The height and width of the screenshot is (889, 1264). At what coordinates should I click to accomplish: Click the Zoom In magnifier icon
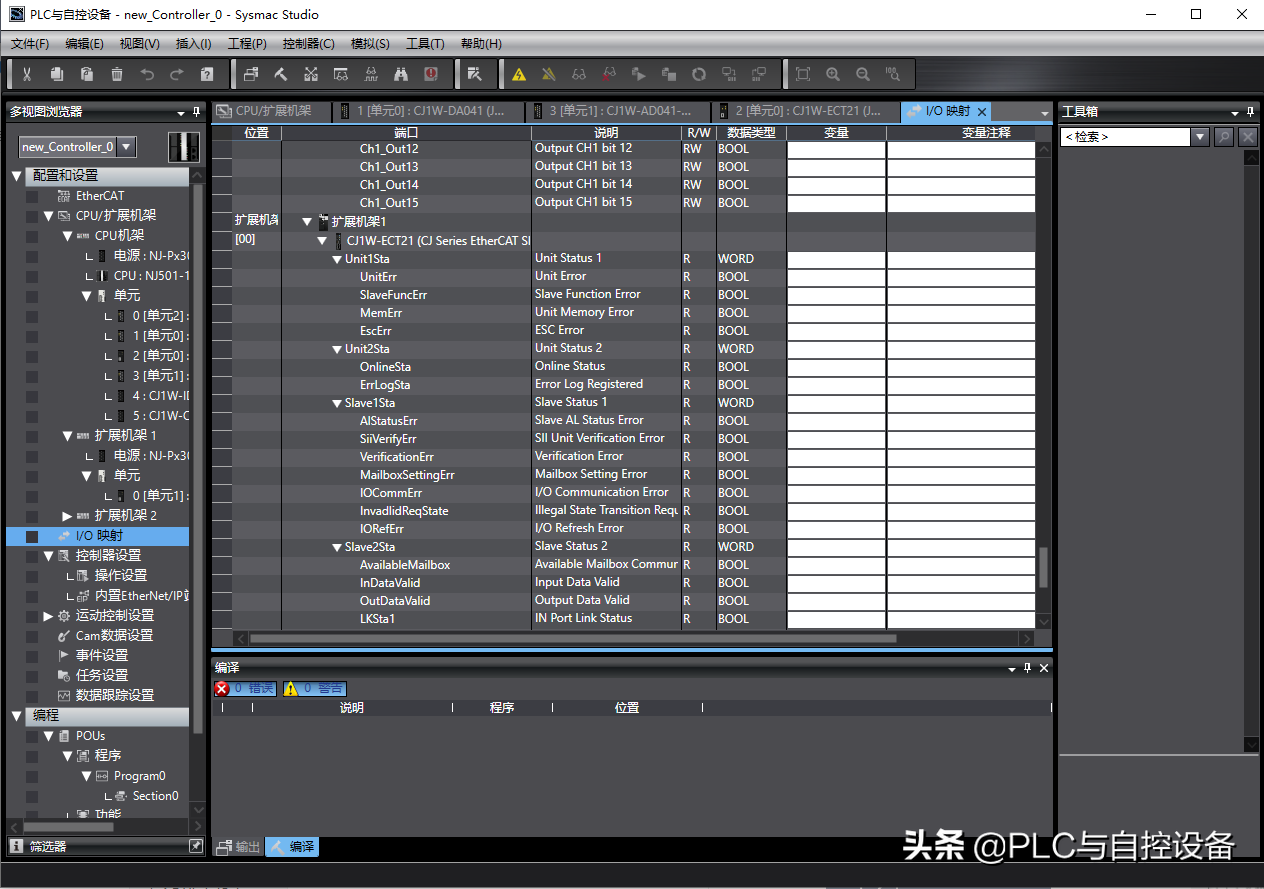pyautogui.click(x=833, y=74)
